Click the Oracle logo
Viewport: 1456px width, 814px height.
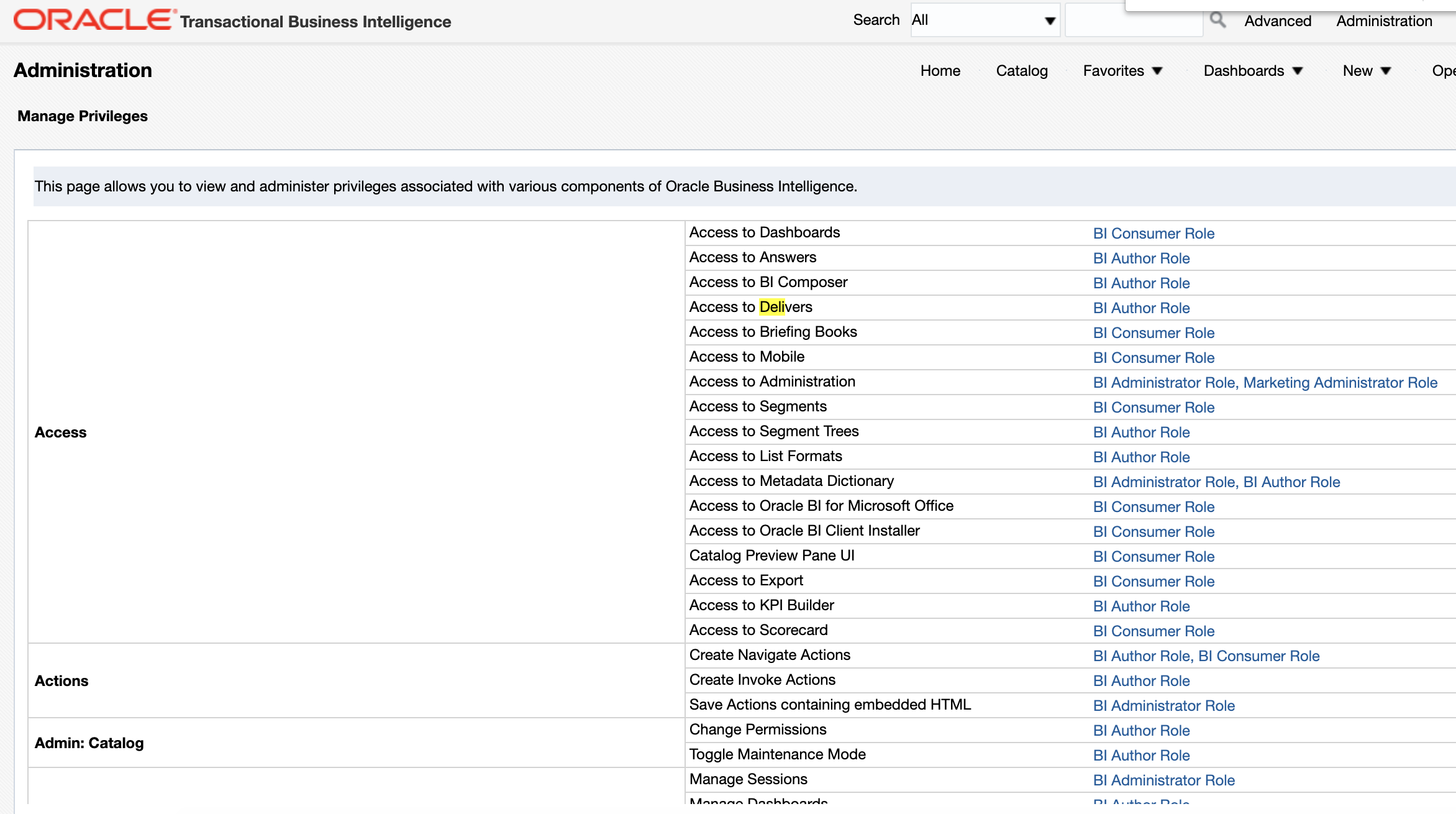[x=94, y=20]
